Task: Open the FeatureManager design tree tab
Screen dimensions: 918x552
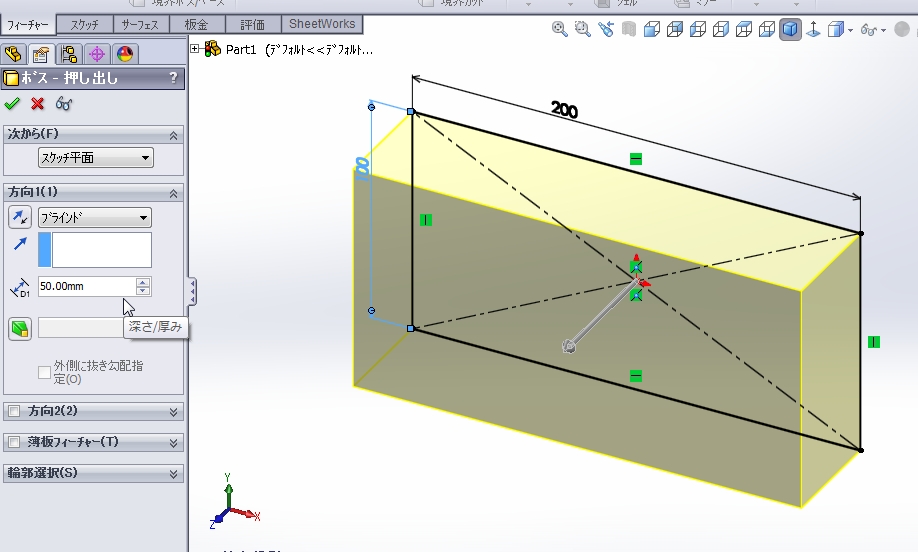Action: [x=13, y=54]
